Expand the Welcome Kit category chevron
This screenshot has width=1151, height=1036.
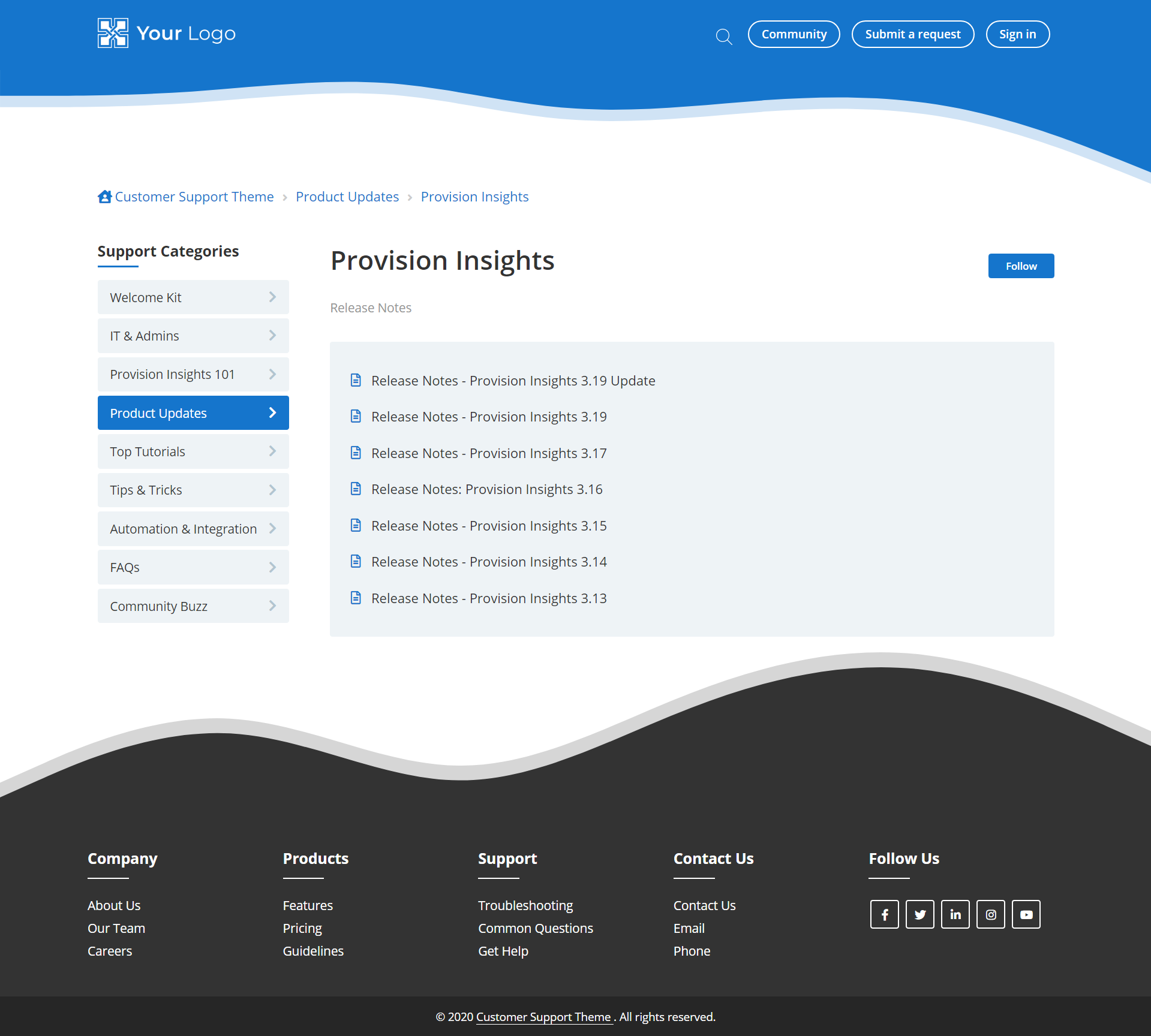pyautogui.click(x=272, y=297)
